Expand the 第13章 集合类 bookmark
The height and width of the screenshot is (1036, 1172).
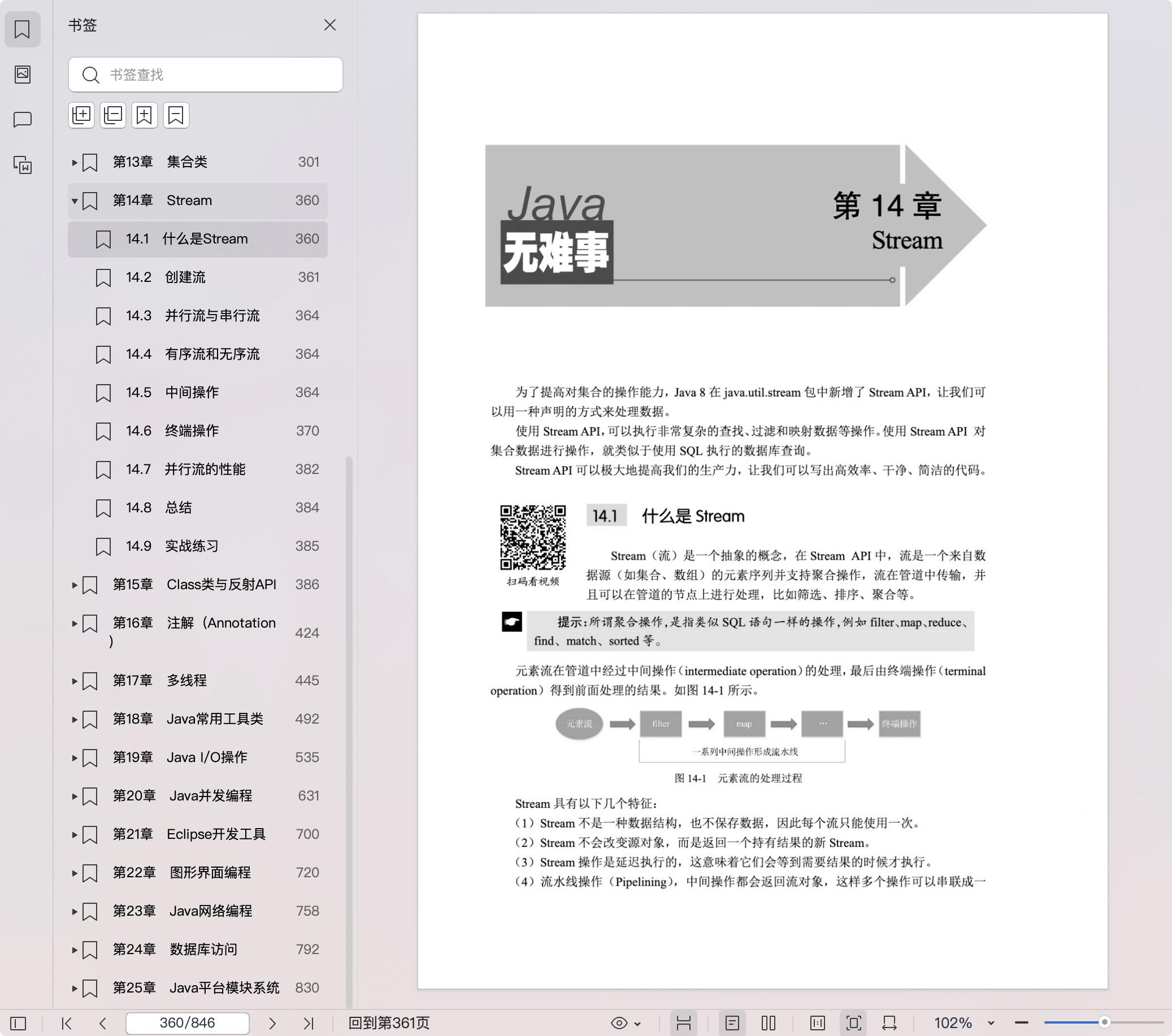coord(75,162)
